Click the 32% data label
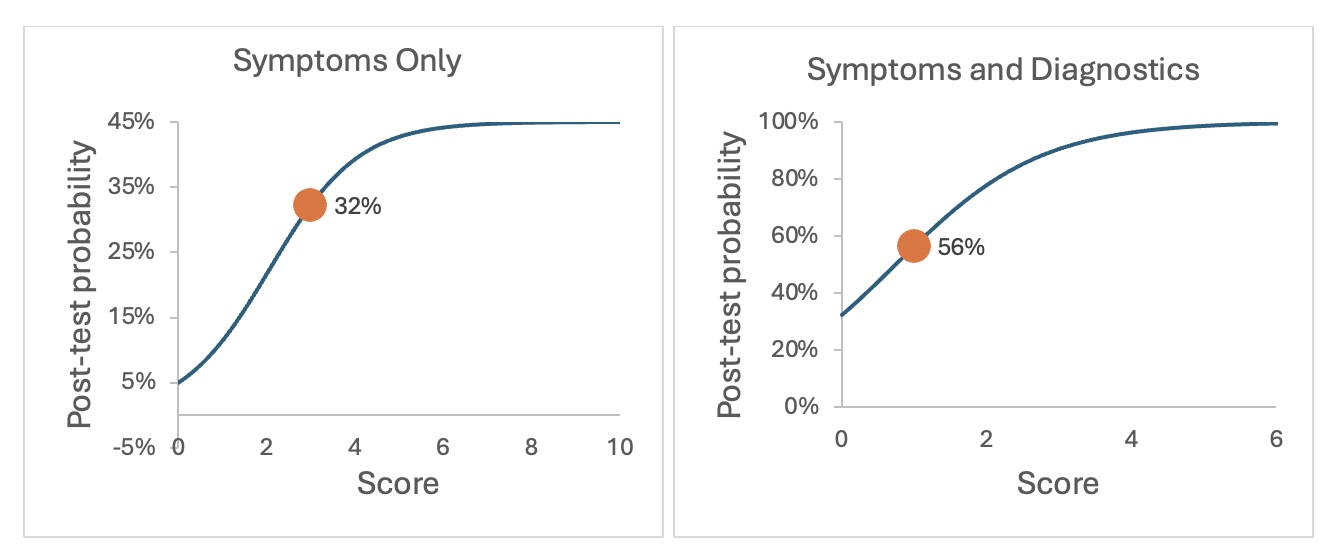The width and height of the screenshot is (1344, 557). pyautogui.click(x=359, y=207)
